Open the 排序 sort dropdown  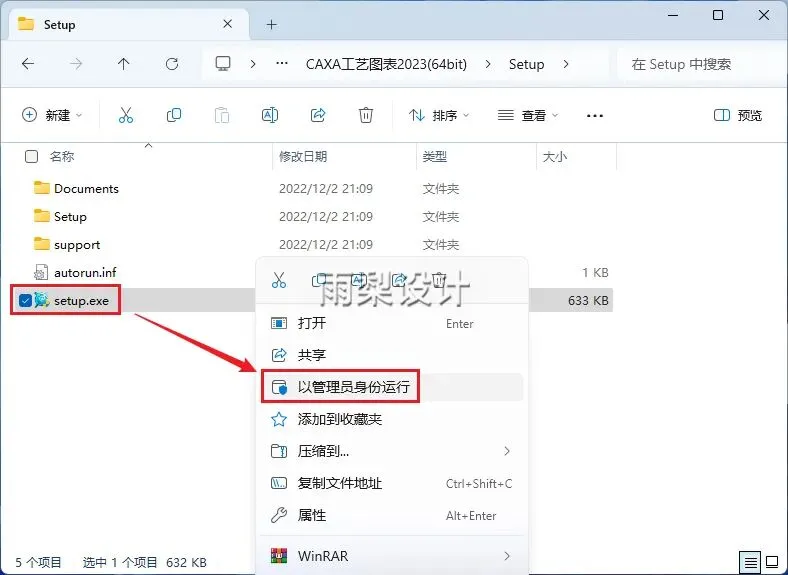pyautogui.click(x=439, y=116)
